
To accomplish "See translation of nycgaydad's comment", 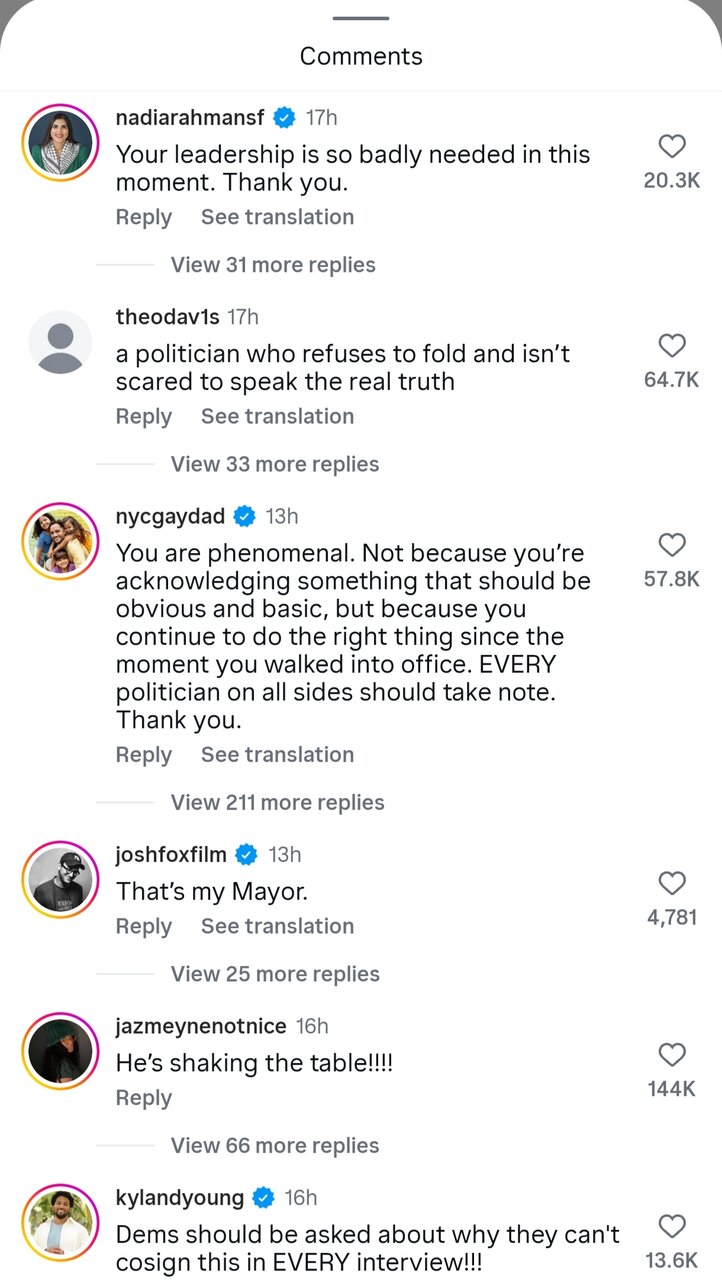I will [277, 755].
